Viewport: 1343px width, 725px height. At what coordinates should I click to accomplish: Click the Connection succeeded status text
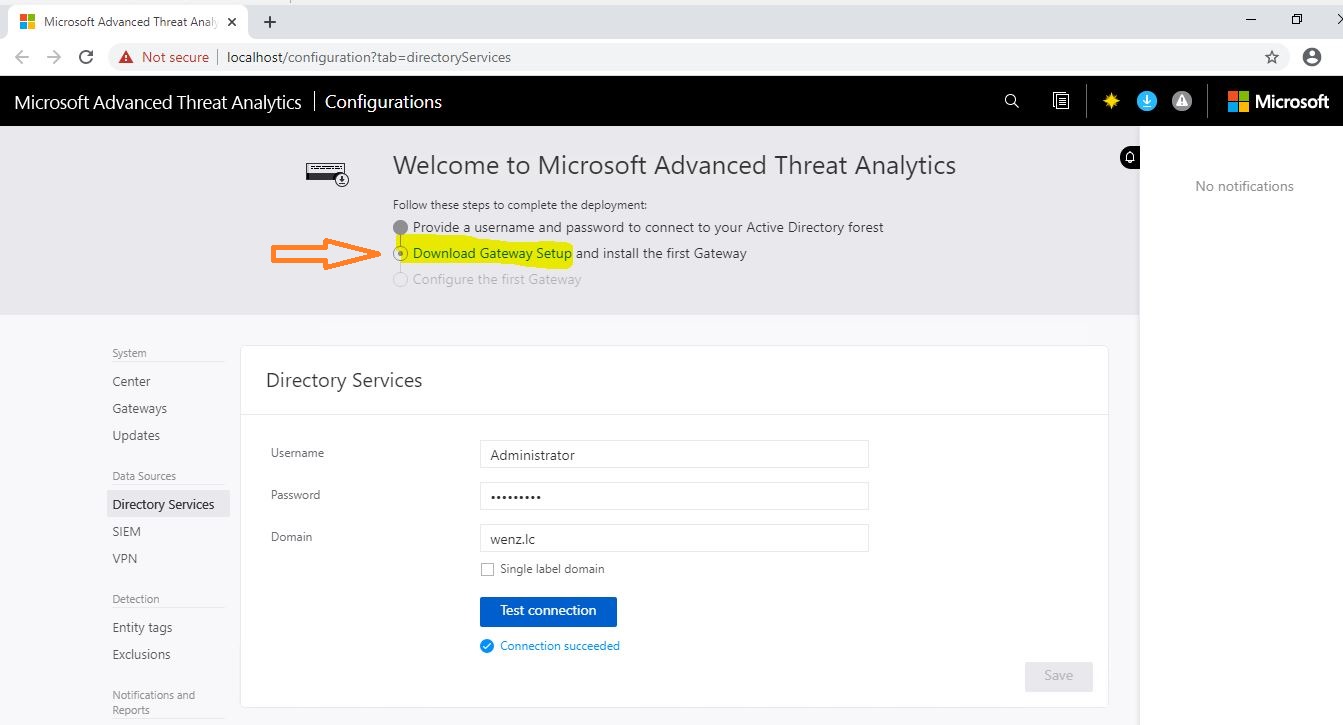point(560,646)
